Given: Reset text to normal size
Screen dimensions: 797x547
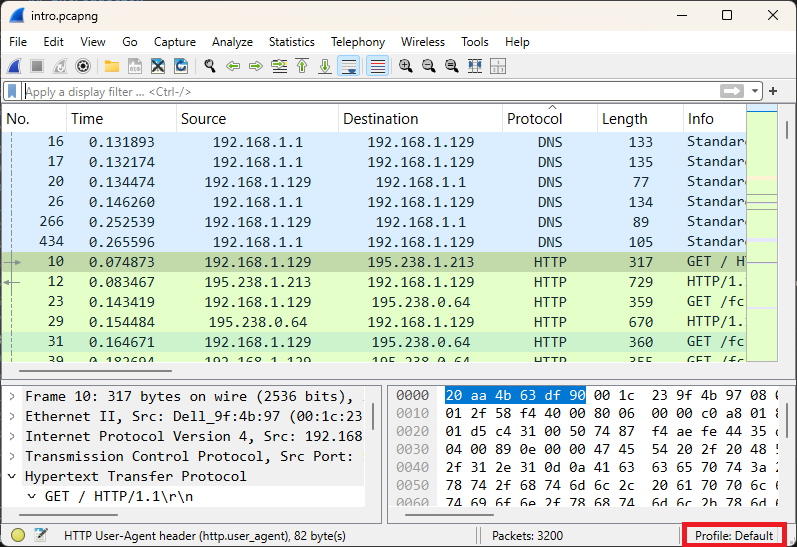Looking at the screenshot, I should 452,66.
